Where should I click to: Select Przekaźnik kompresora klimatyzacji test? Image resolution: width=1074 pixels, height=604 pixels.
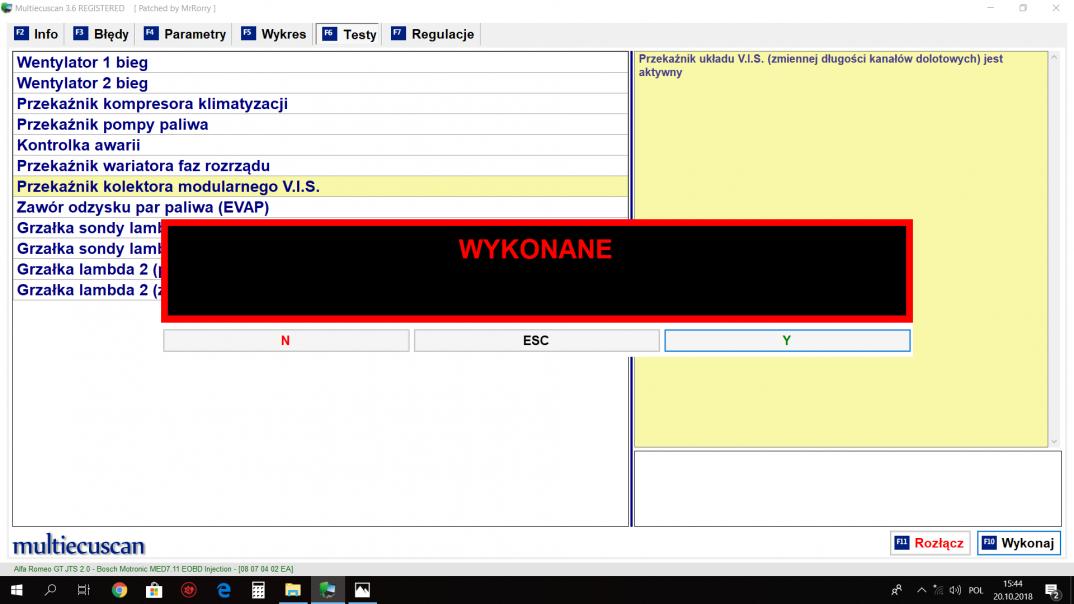[320, 103]
